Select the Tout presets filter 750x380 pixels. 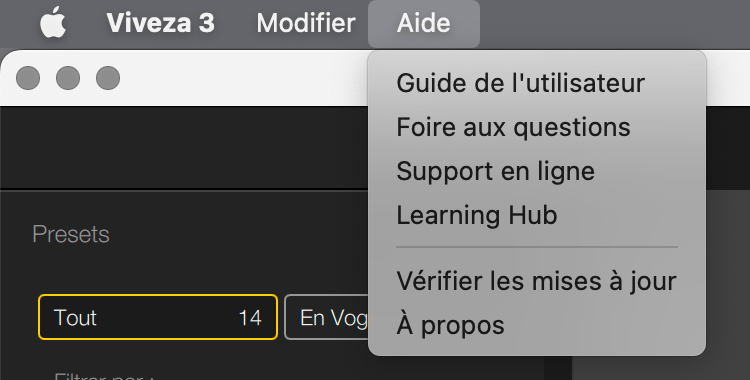pos(158,317)
